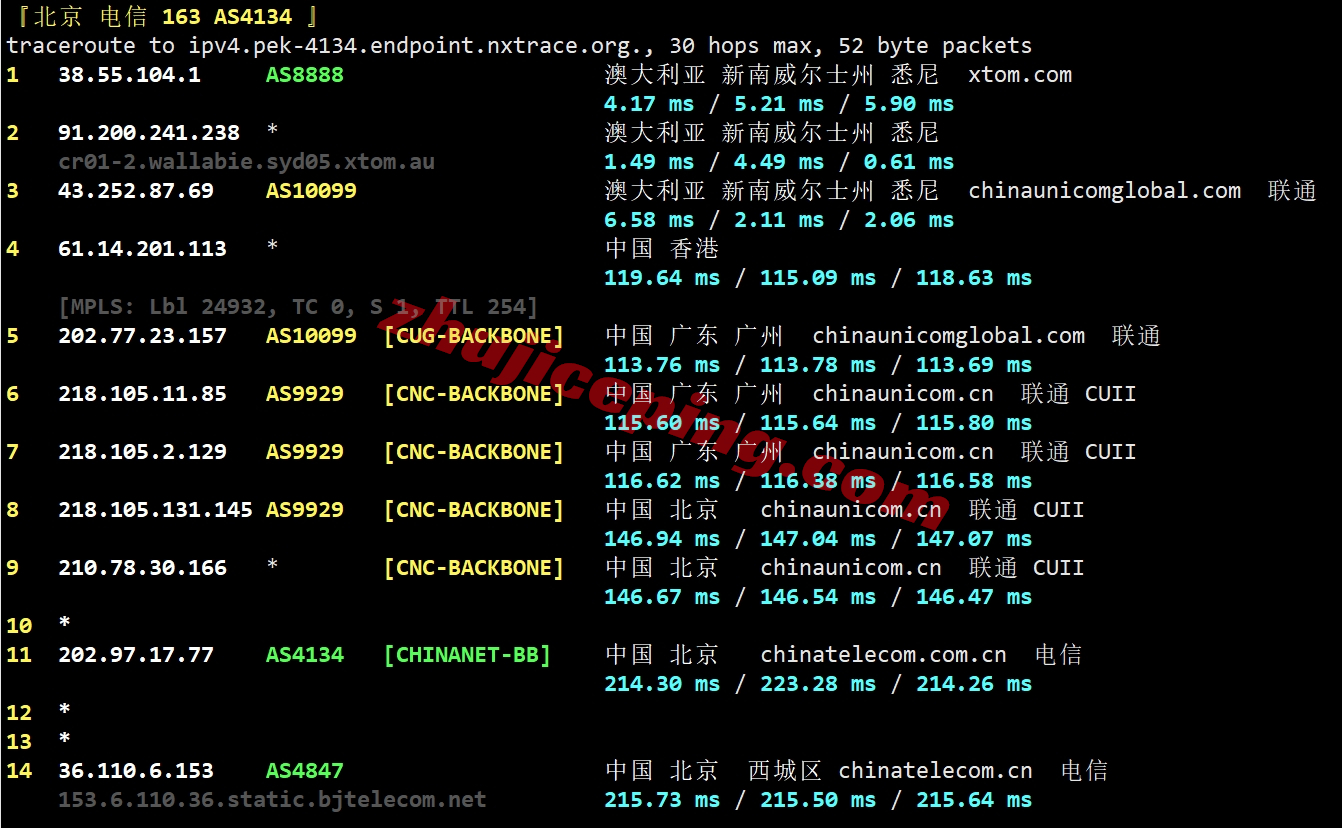
Task: Select IP address 218.105.11.85
Action: (142, 394)
